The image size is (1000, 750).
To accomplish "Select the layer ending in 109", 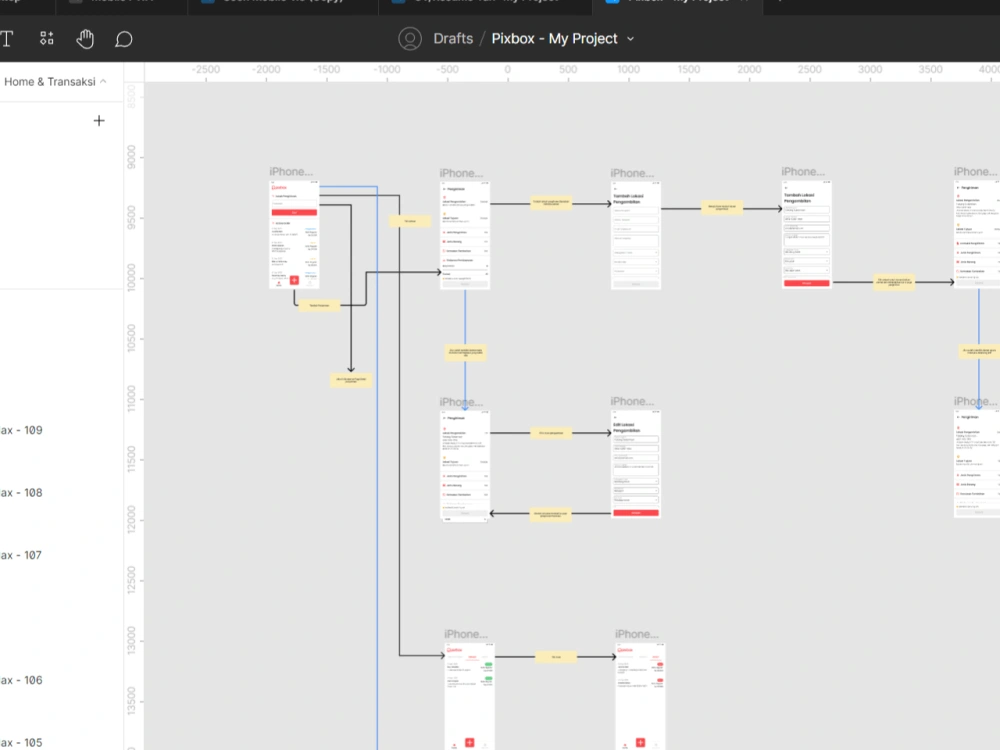I will coord(21,430).
